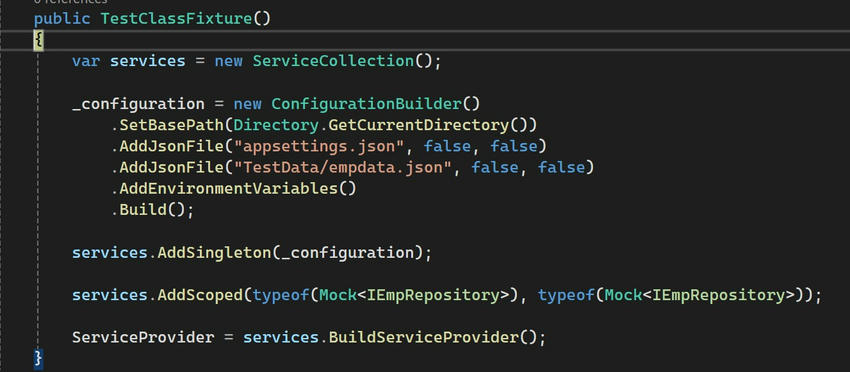Click the Directory class reference
Screen dimensions: 850x372
(x=276, y=125)
